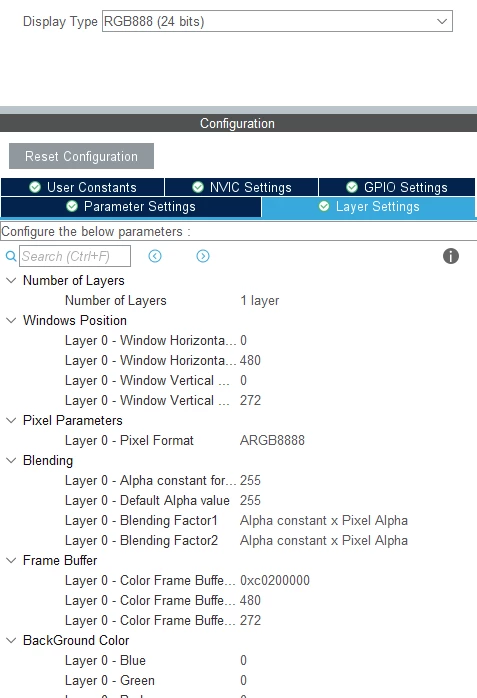Collapse the Blending section
477x698 pixels.
point(11,460)
